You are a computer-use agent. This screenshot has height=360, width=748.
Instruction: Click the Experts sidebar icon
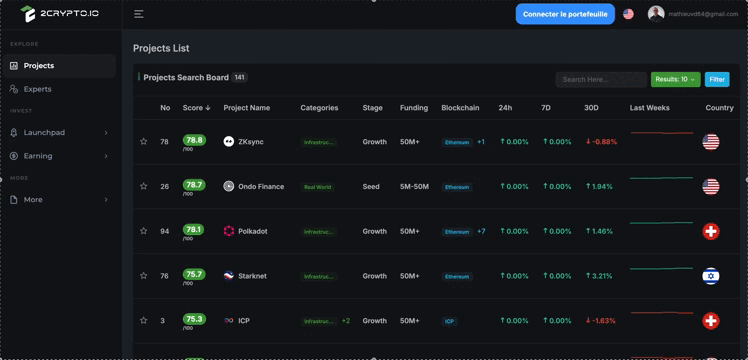(14, 89)
